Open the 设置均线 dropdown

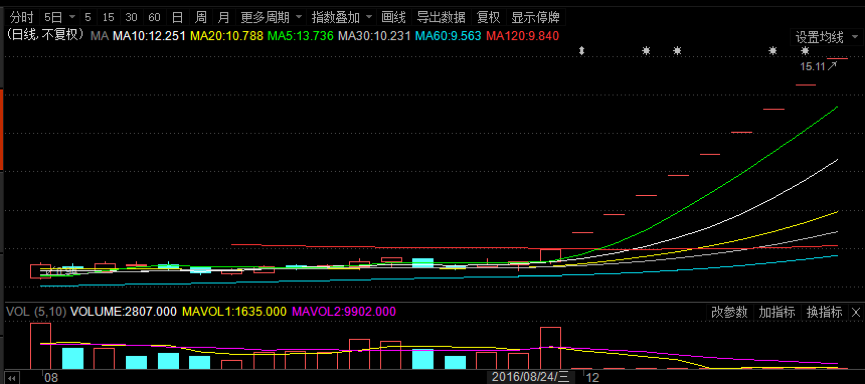click(x=826, y=38)
